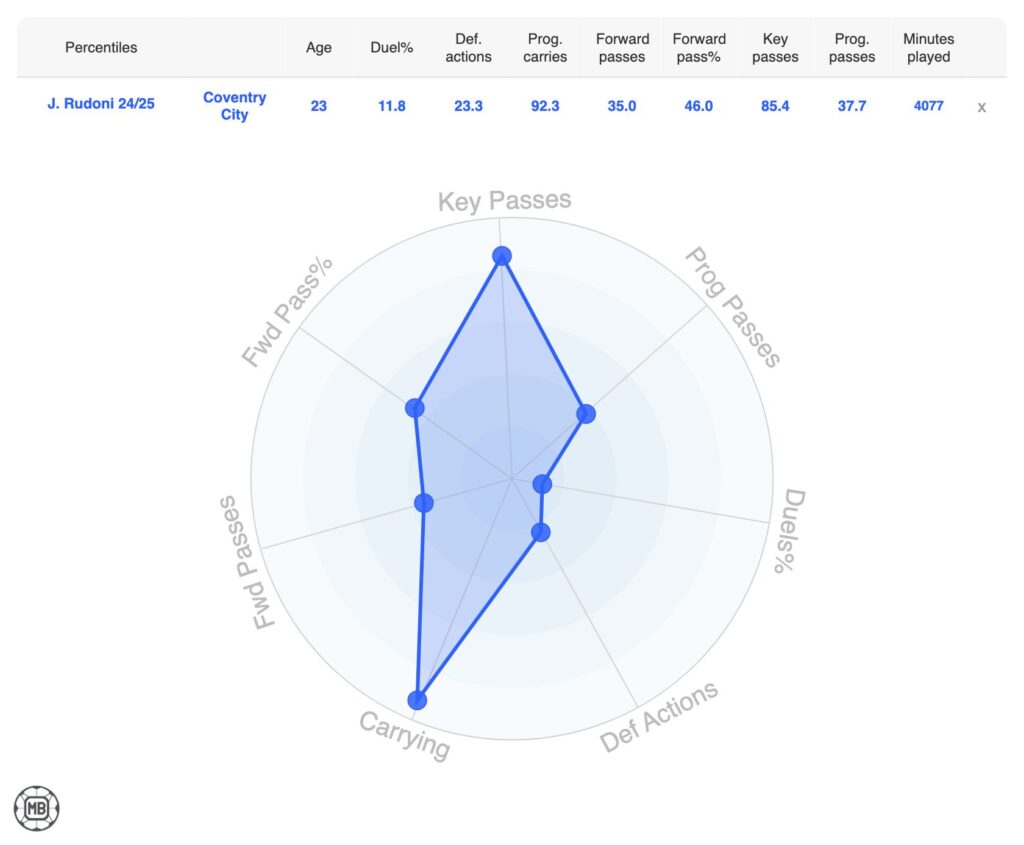Remove J. Rudoni row with the x
This screenshot has height=845, width=1024.
click(981, 108)
